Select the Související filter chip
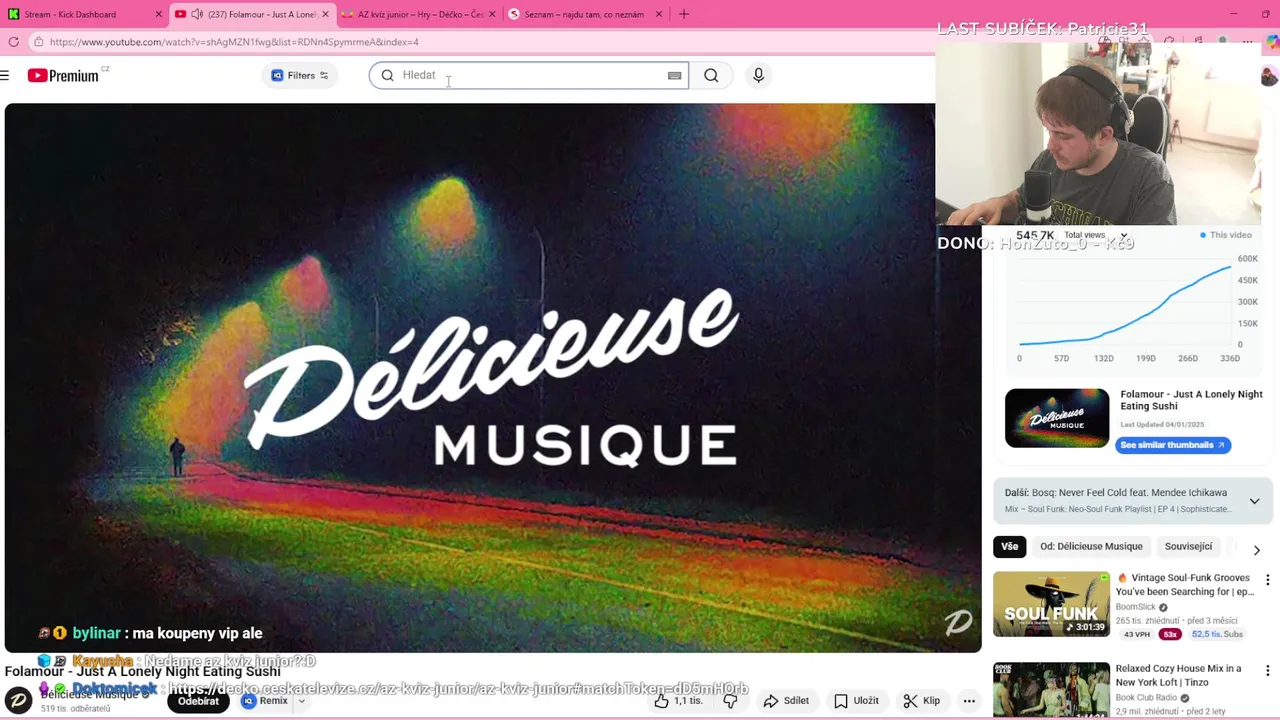This screenshot has height=720, width=1280. point(1188,547)
